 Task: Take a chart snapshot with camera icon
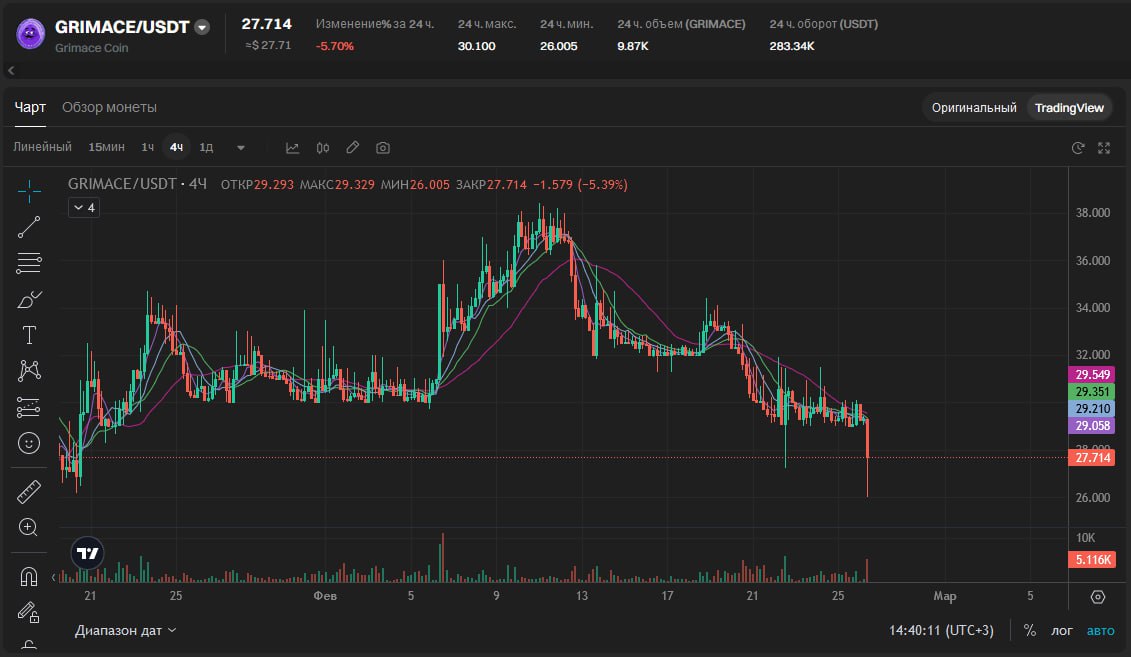pos(383,148)
